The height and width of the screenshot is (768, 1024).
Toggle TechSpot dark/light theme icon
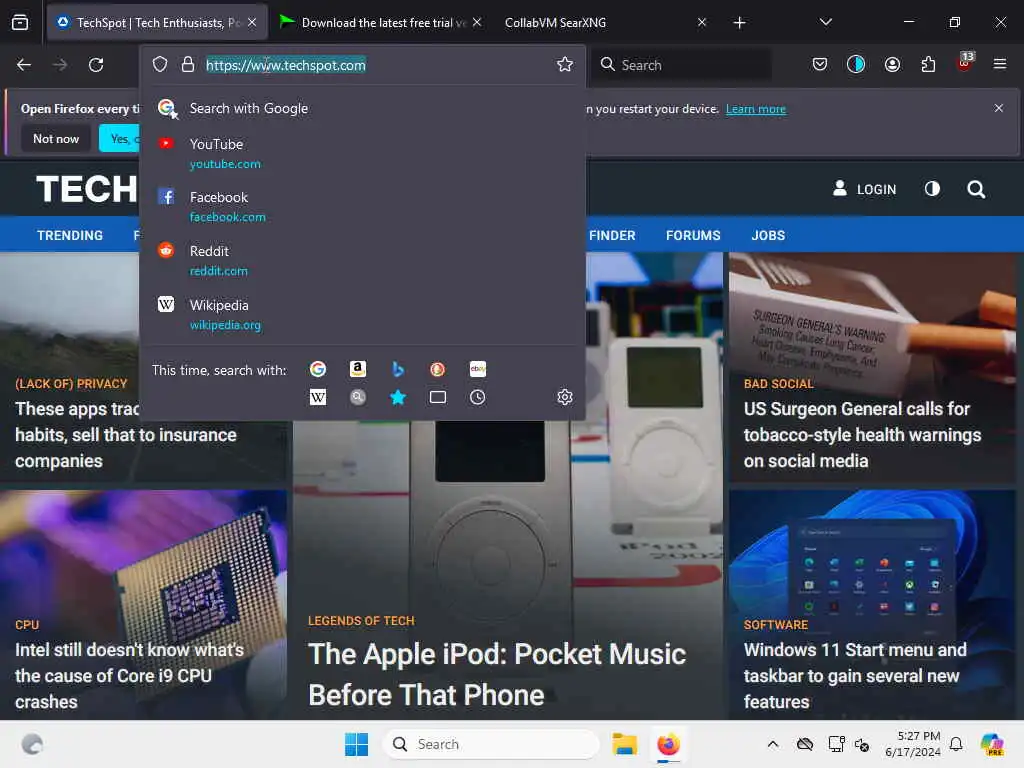933,189
